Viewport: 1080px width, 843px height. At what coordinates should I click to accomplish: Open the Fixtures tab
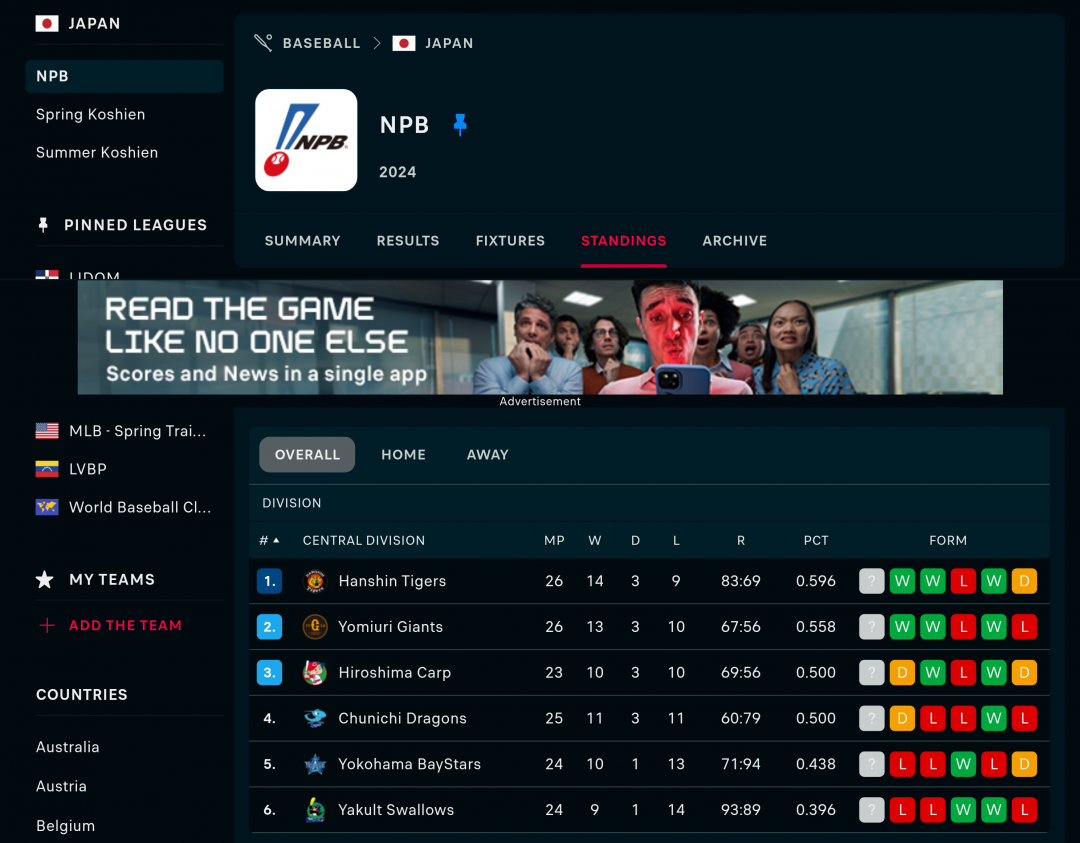click(510, 240)
